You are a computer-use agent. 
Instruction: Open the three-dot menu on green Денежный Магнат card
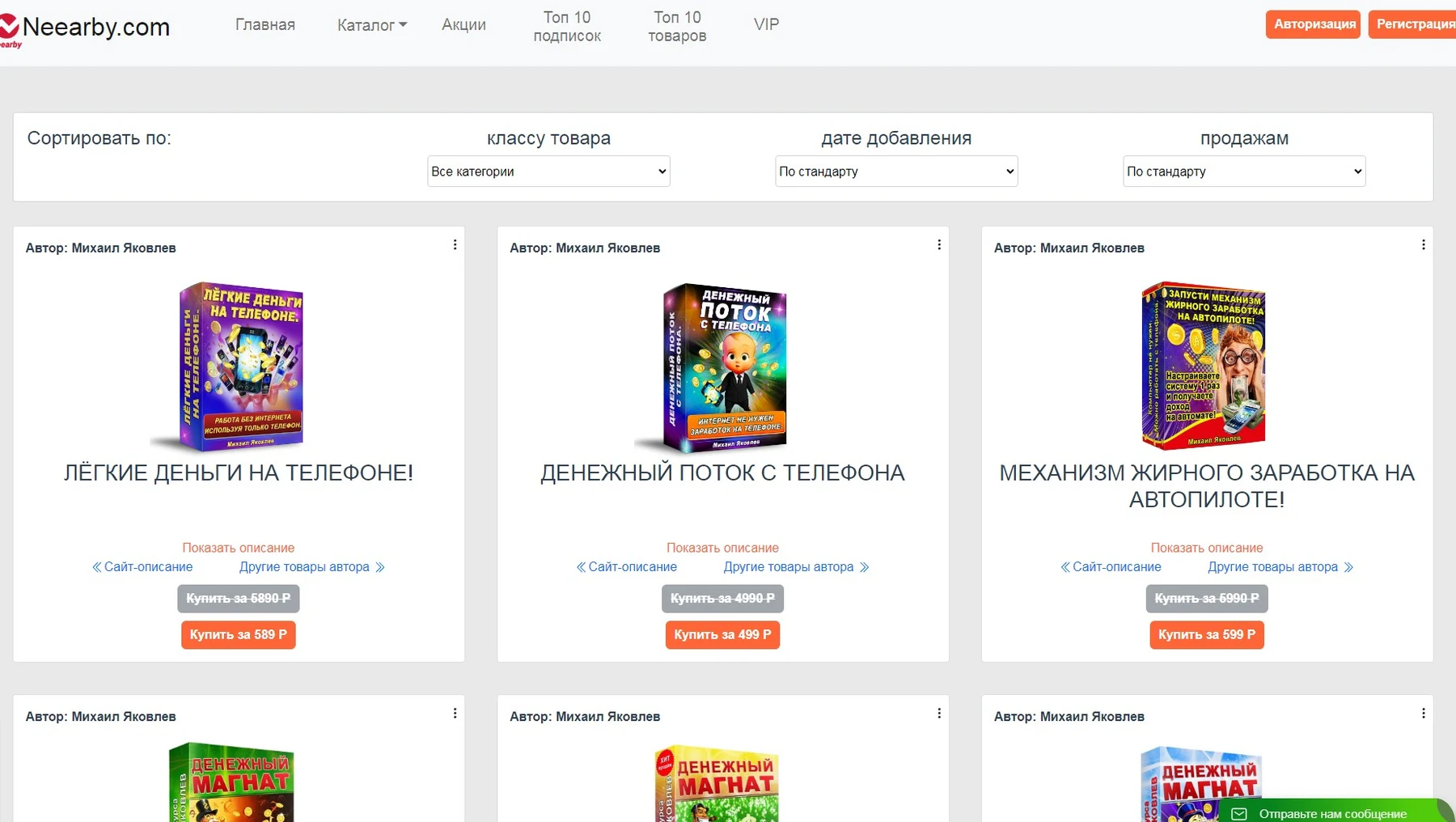pyautogui.click(x=455, y=713)
